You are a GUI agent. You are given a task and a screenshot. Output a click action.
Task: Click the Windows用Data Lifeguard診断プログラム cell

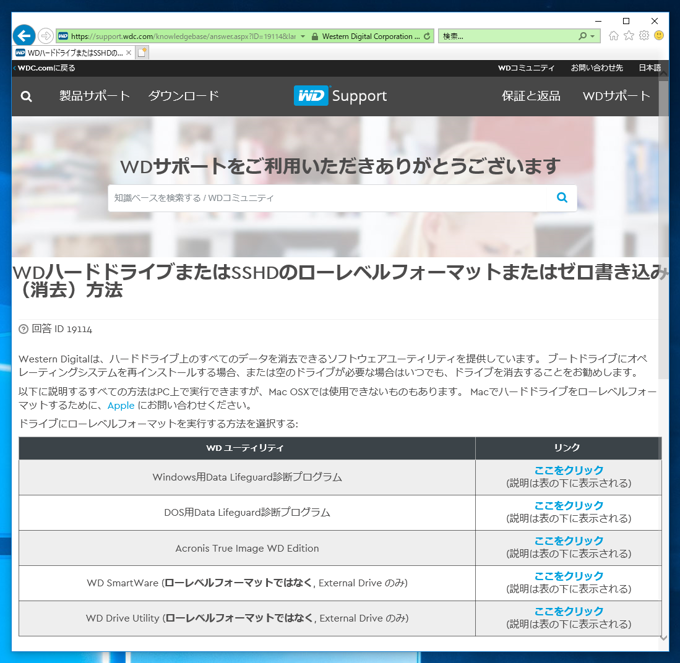tap(247, 477)
